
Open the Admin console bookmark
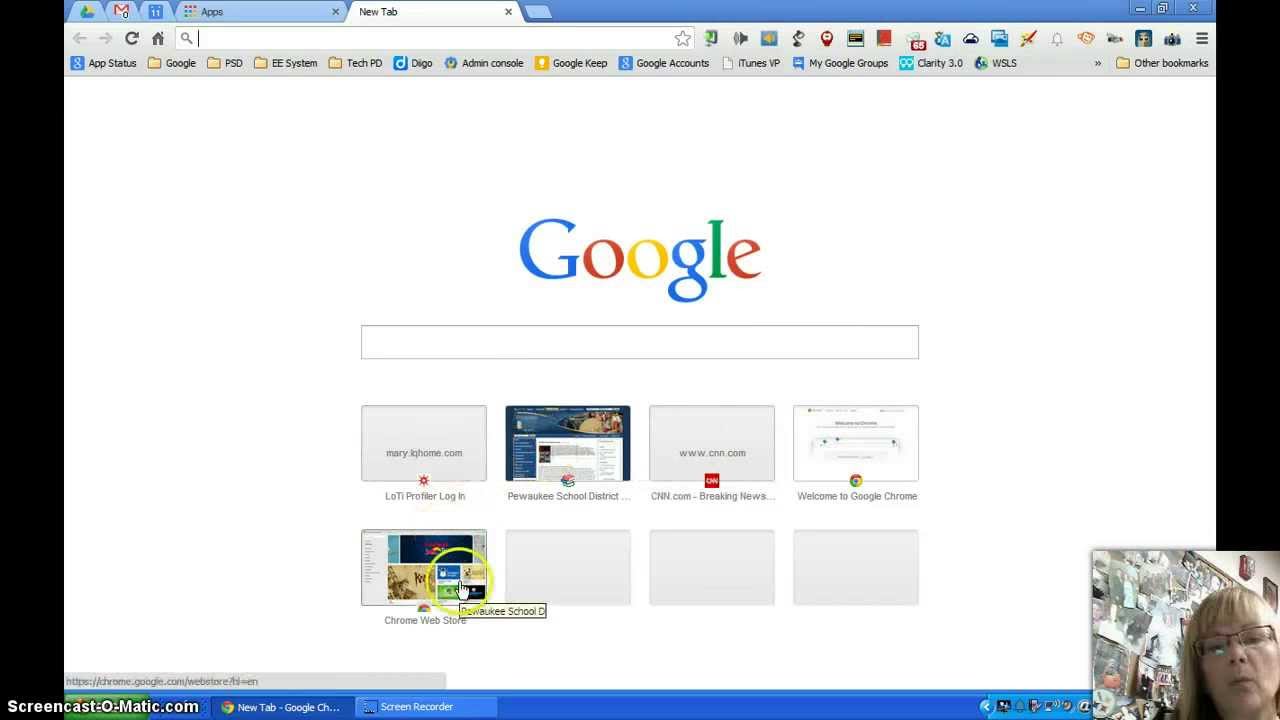click(484, 63)
